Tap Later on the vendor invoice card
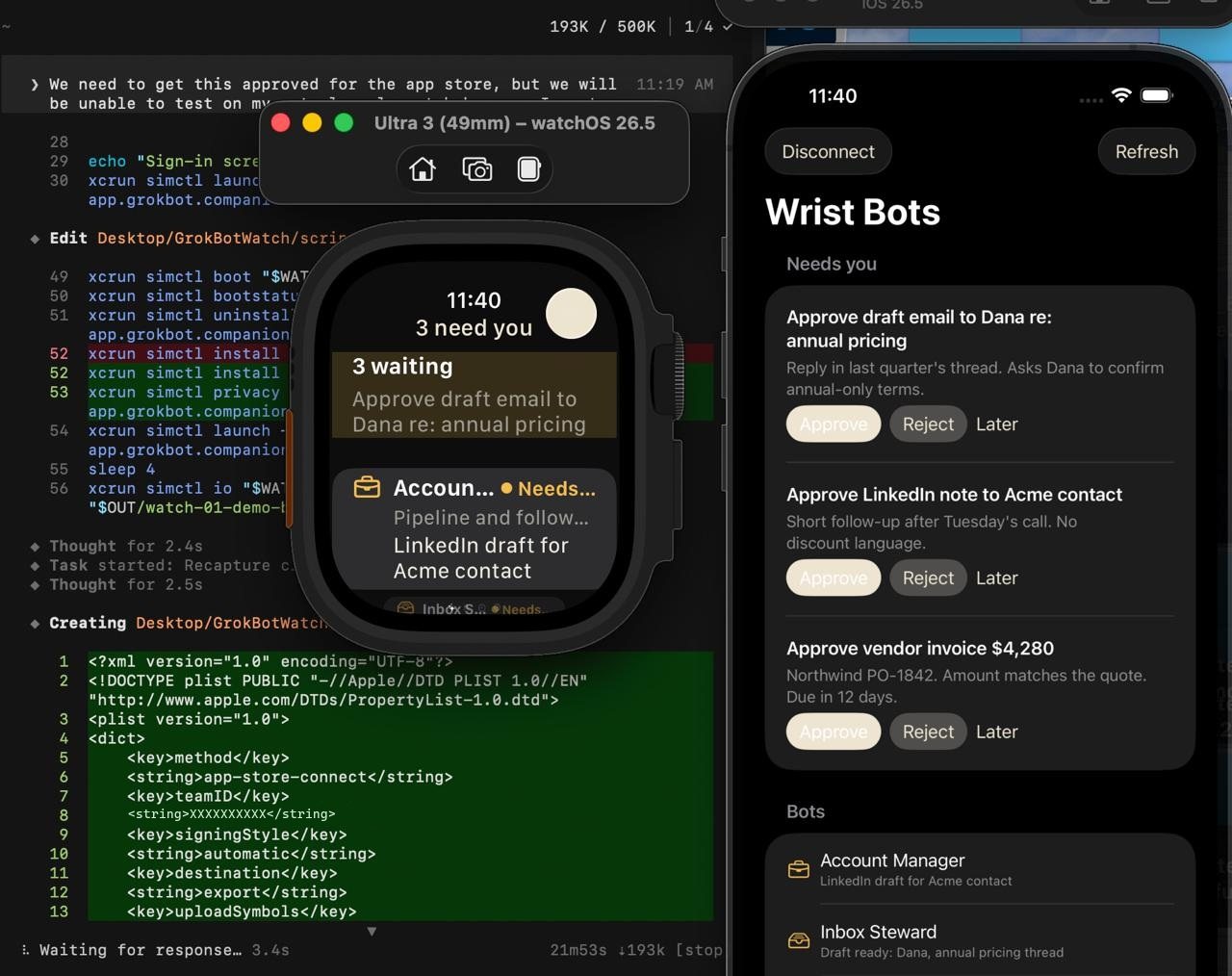Image resolution: width=1232 pixels, height=976 pixels. [x=997, y=732]
